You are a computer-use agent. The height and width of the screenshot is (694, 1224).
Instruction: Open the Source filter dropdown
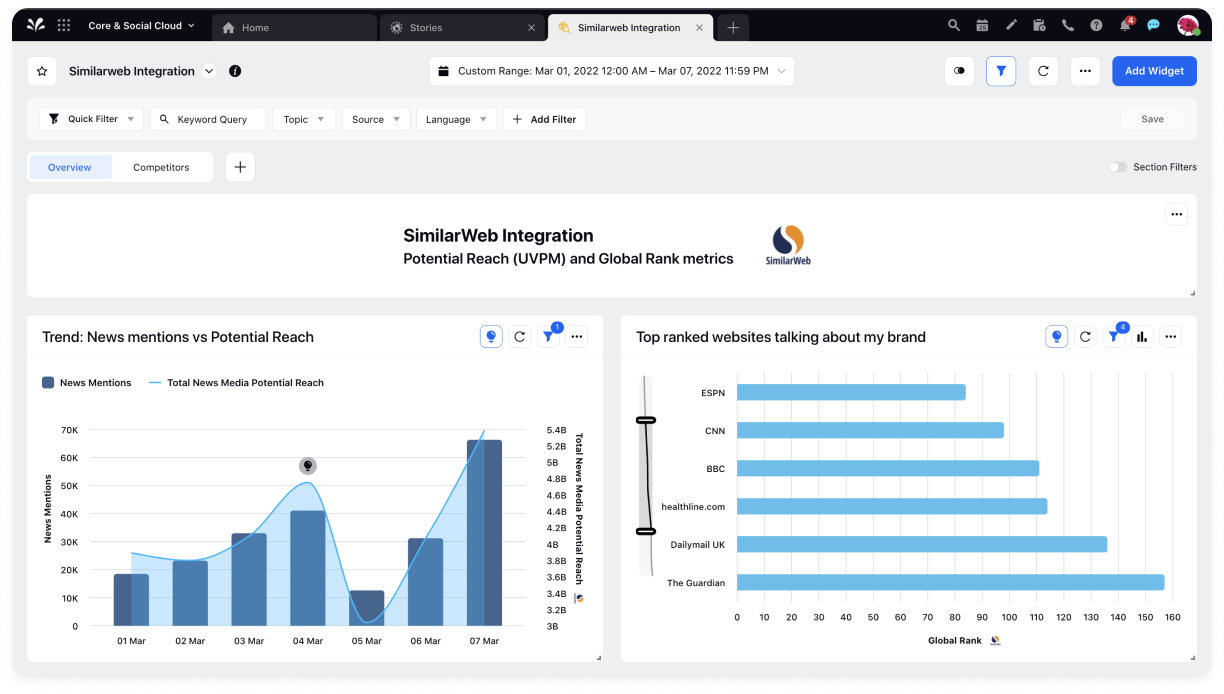coord(375,119)
